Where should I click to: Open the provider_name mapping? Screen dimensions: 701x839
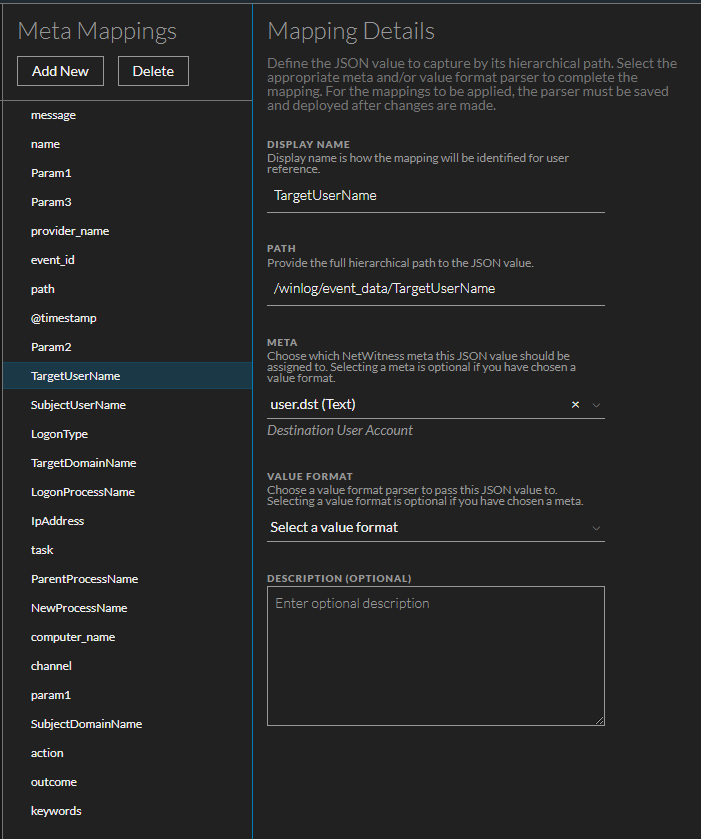pyautogui.click(x=70, y=231)
